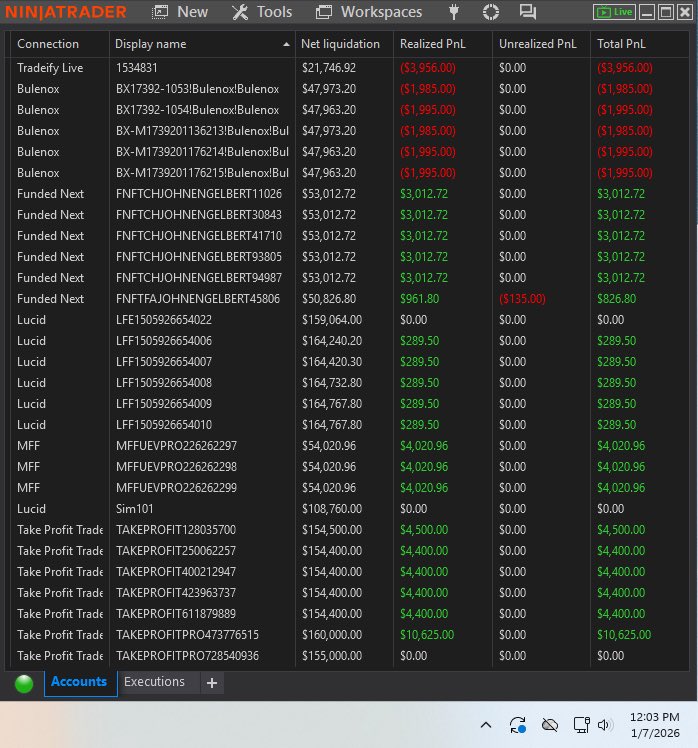
Task: Select the Sim101 account row
Action: (348, 509)
